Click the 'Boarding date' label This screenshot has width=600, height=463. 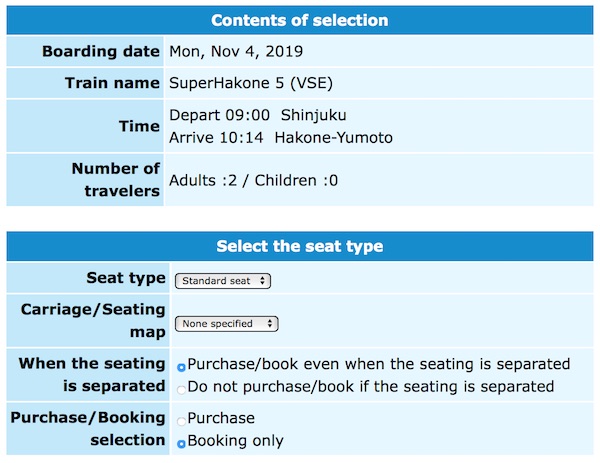click(101, 51)
